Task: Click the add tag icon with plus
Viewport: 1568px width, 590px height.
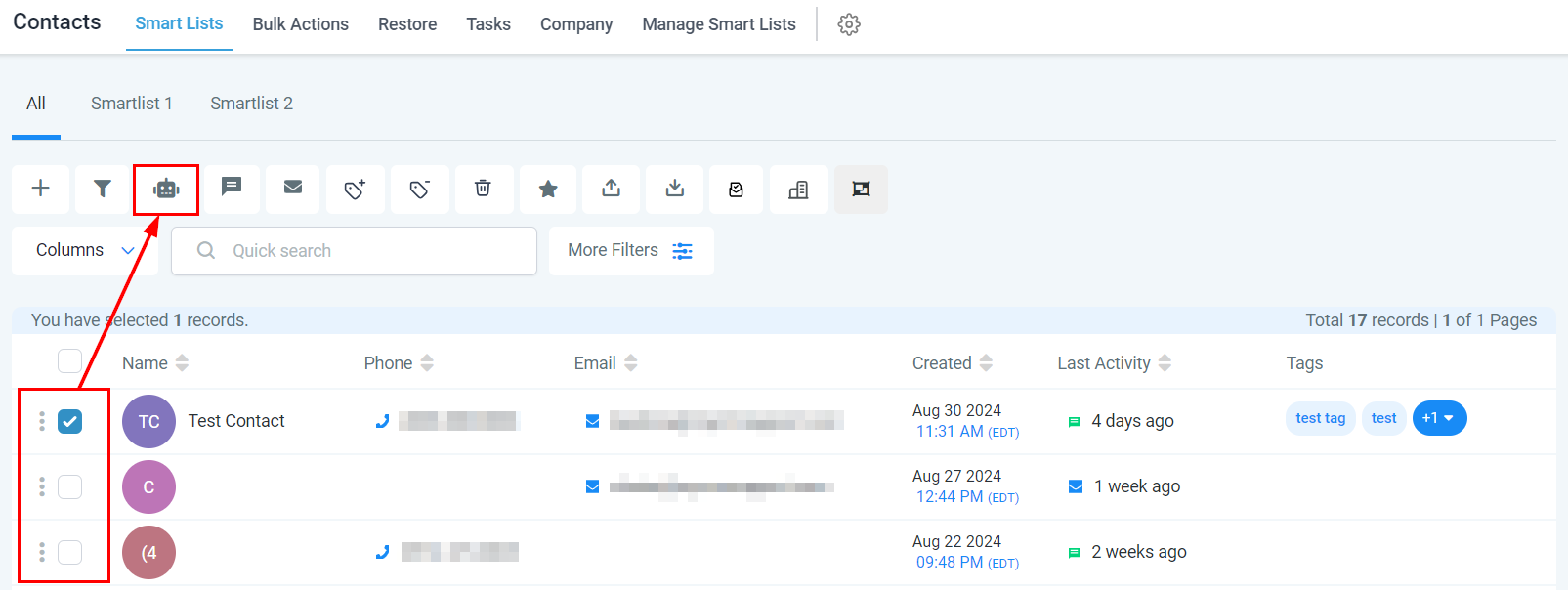Action: (355, 189)
